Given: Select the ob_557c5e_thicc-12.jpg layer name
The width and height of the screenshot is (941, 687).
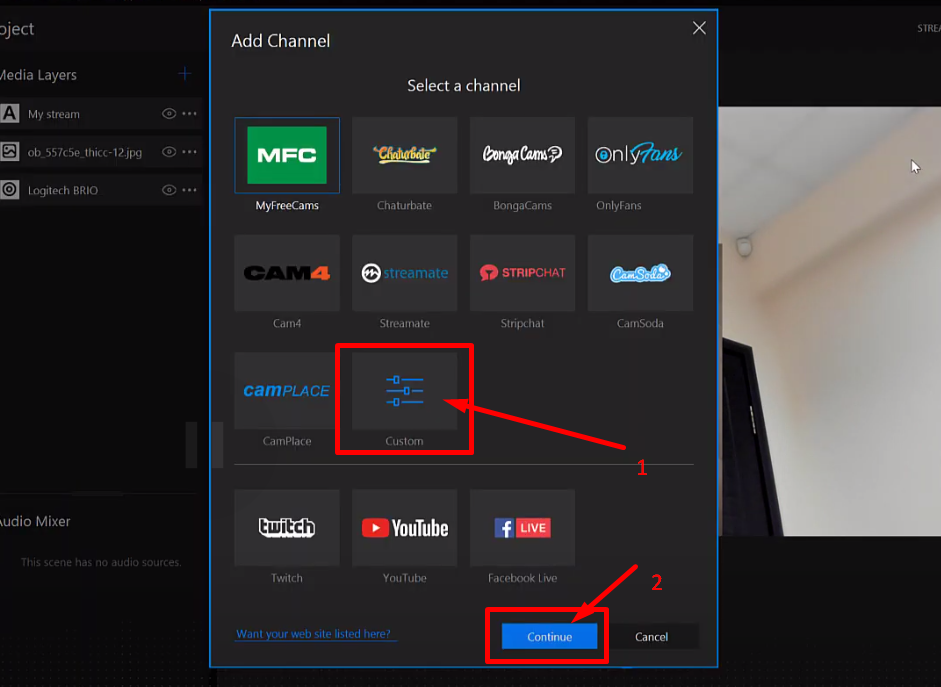Looking at the screenshot, I should 85,152.
